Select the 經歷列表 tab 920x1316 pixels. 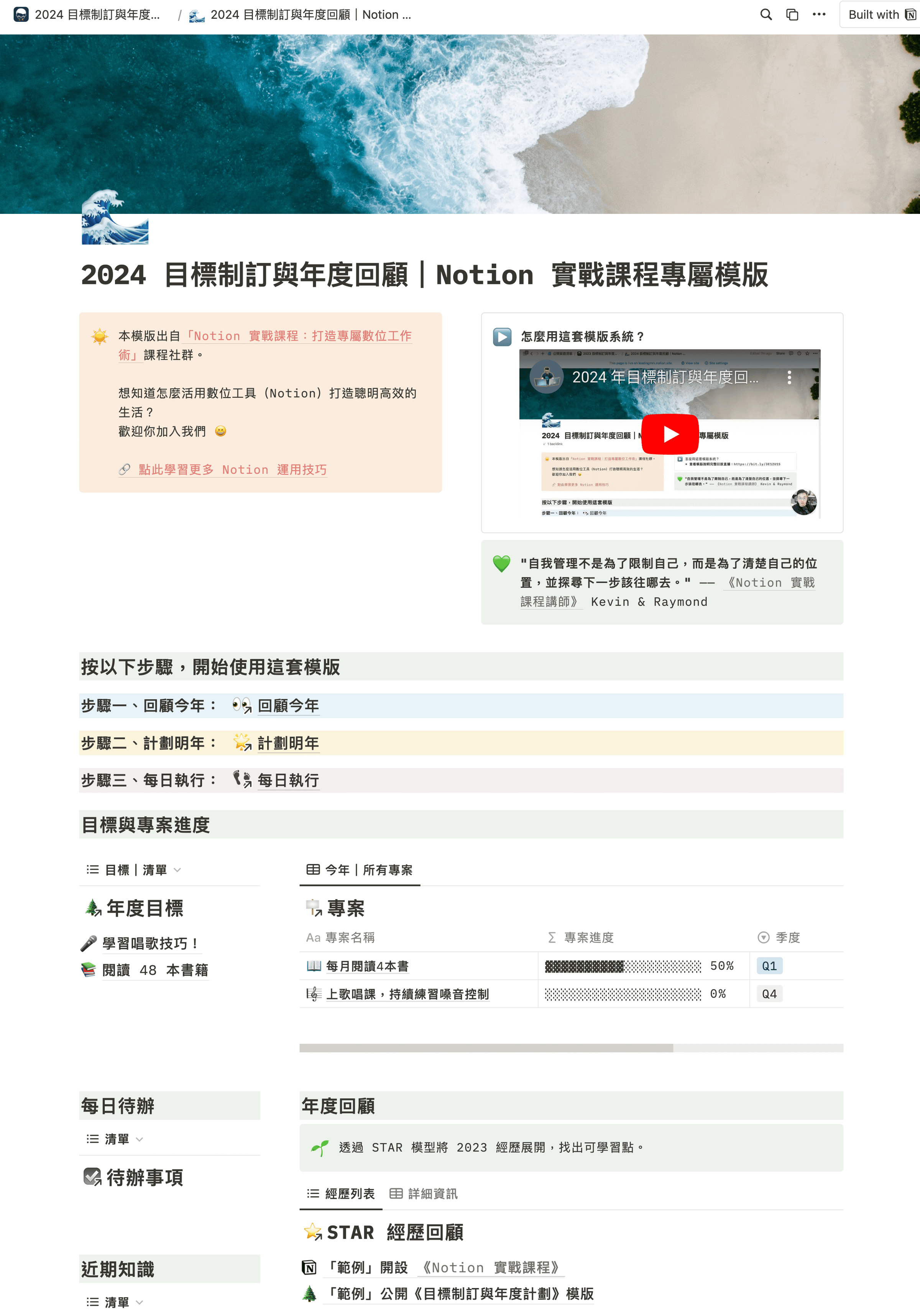click(x=341, y=1194)
